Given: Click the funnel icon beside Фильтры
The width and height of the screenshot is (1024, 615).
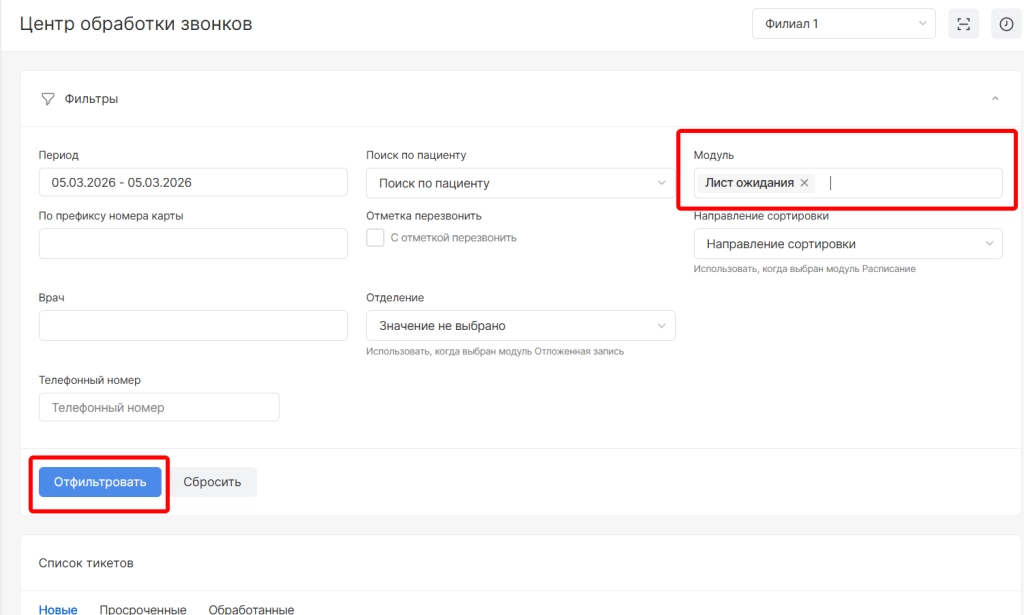Looking at the screenshot, I should [x=47, y=99].
